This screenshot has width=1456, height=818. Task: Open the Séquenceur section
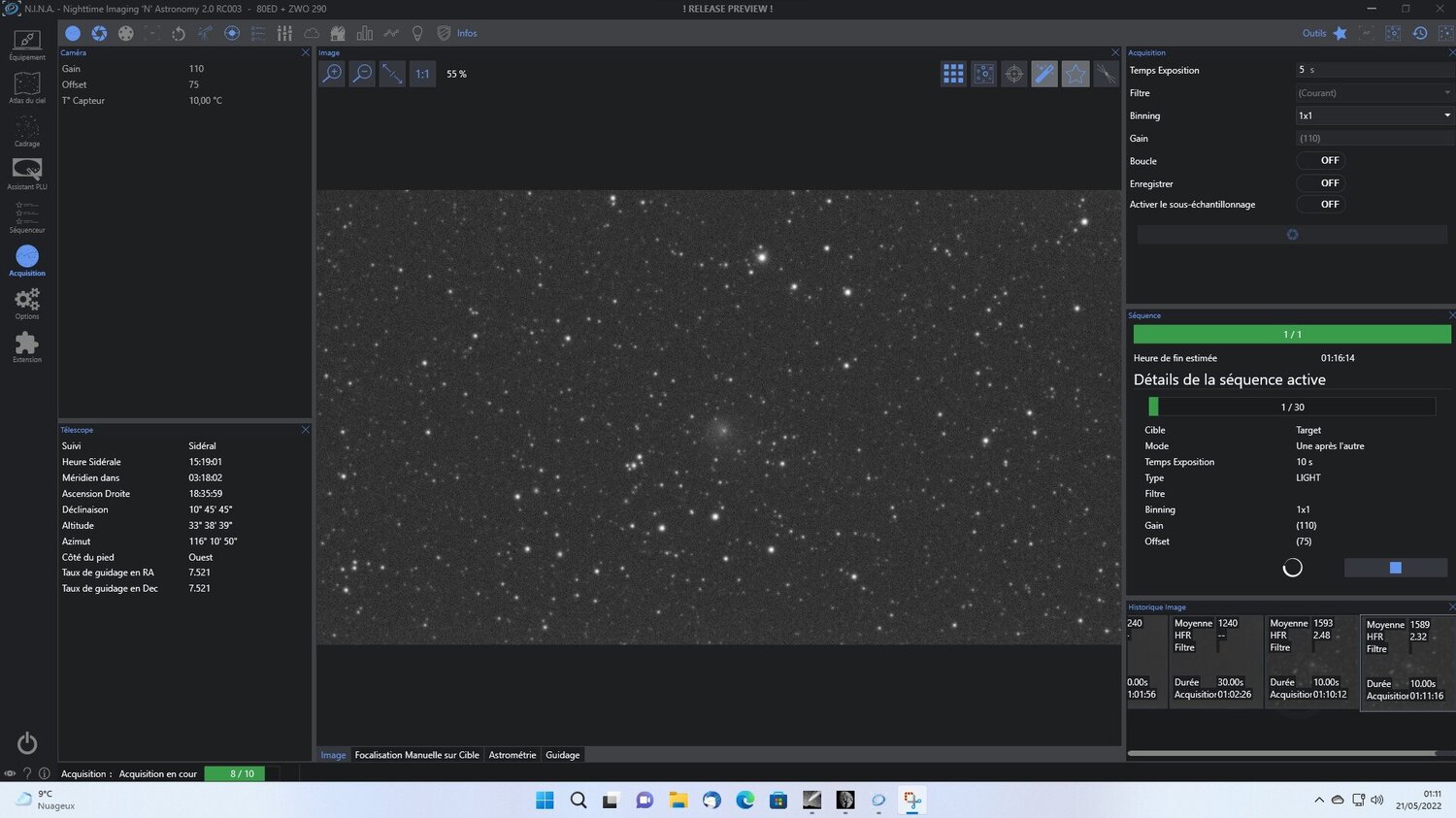[27, 217]
